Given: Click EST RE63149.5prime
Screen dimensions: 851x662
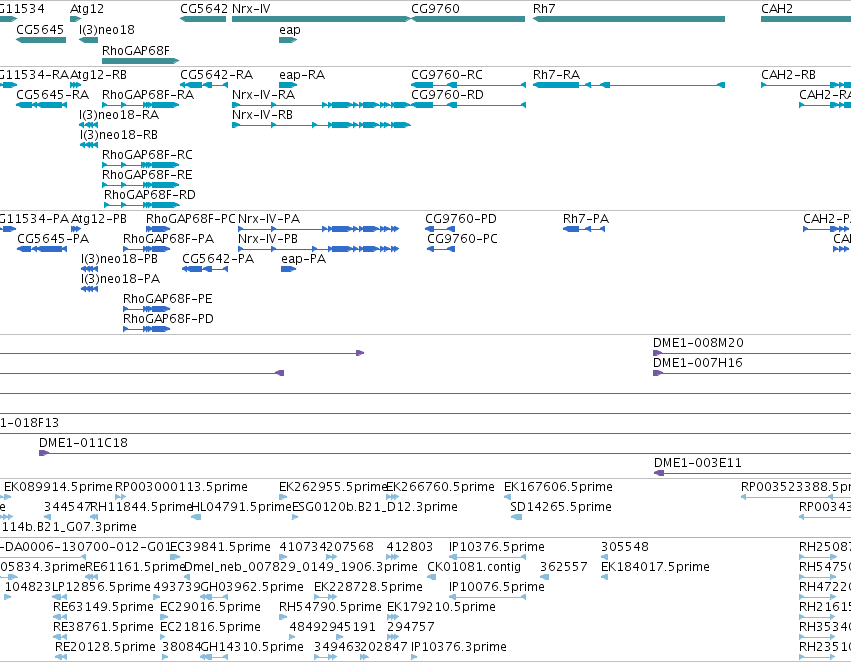Looking at the screenshot, I should pyautogui.click(x=103, y=607).
